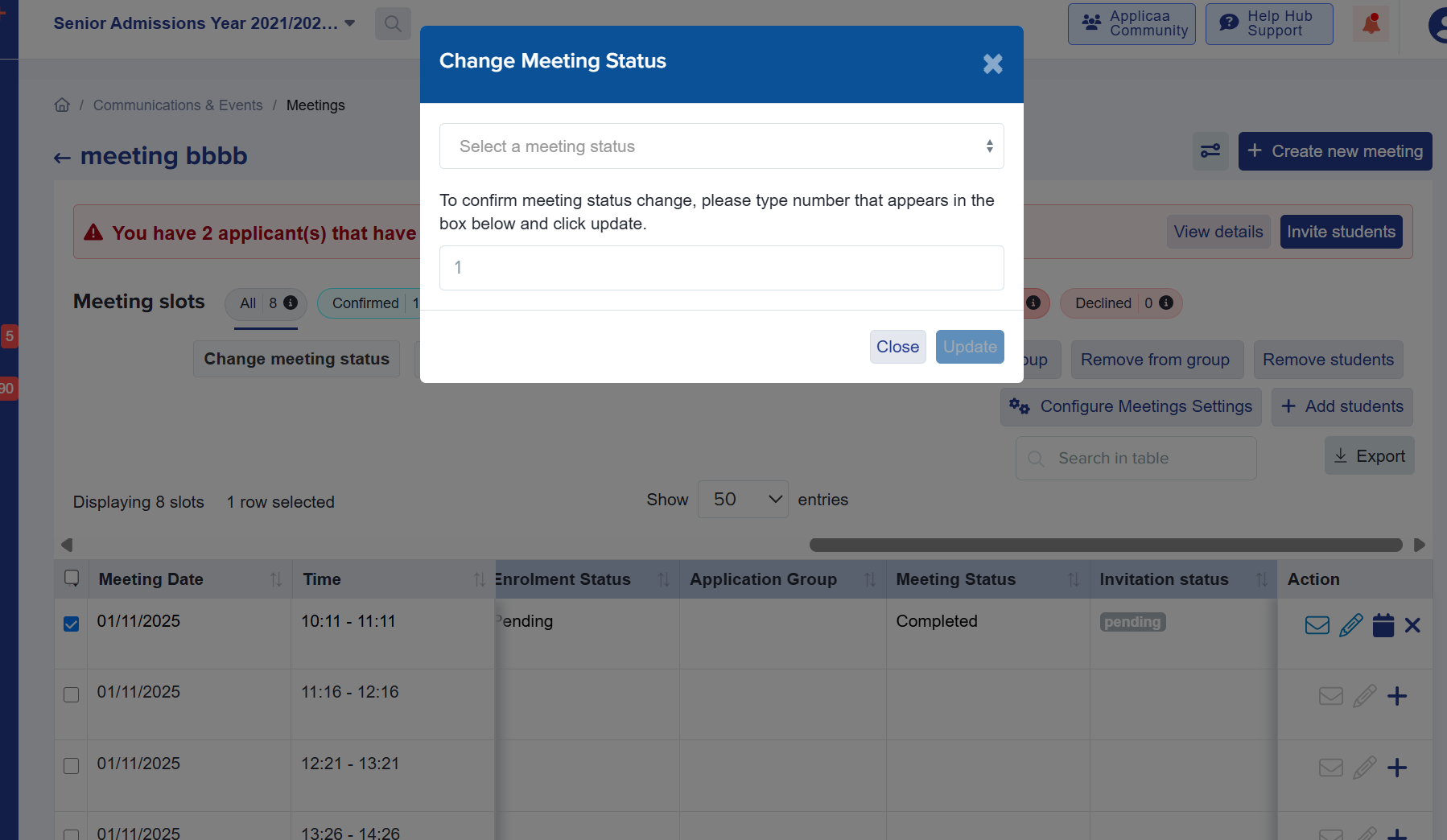Click calendar icon in first row
Viewport: 1447px width, 840px height.
(x=1383, y=625)
